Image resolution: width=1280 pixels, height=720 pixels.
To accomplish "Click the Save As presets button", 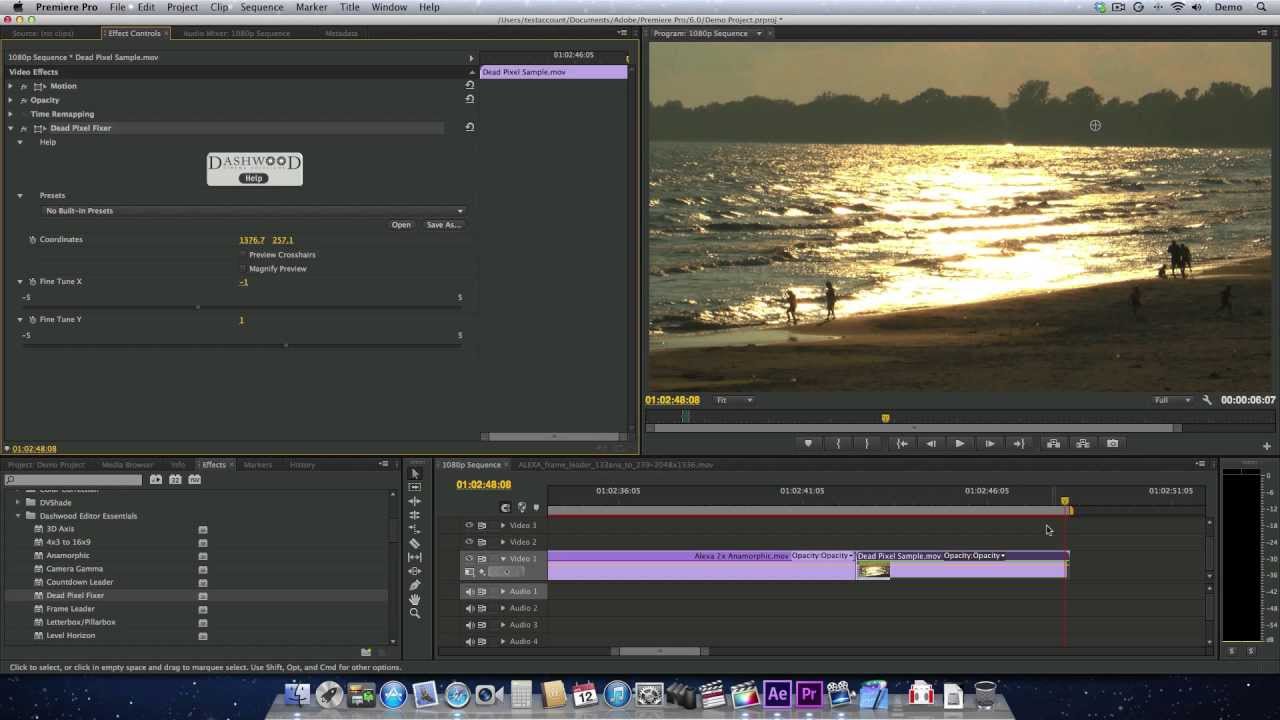I will click(443, 225).
